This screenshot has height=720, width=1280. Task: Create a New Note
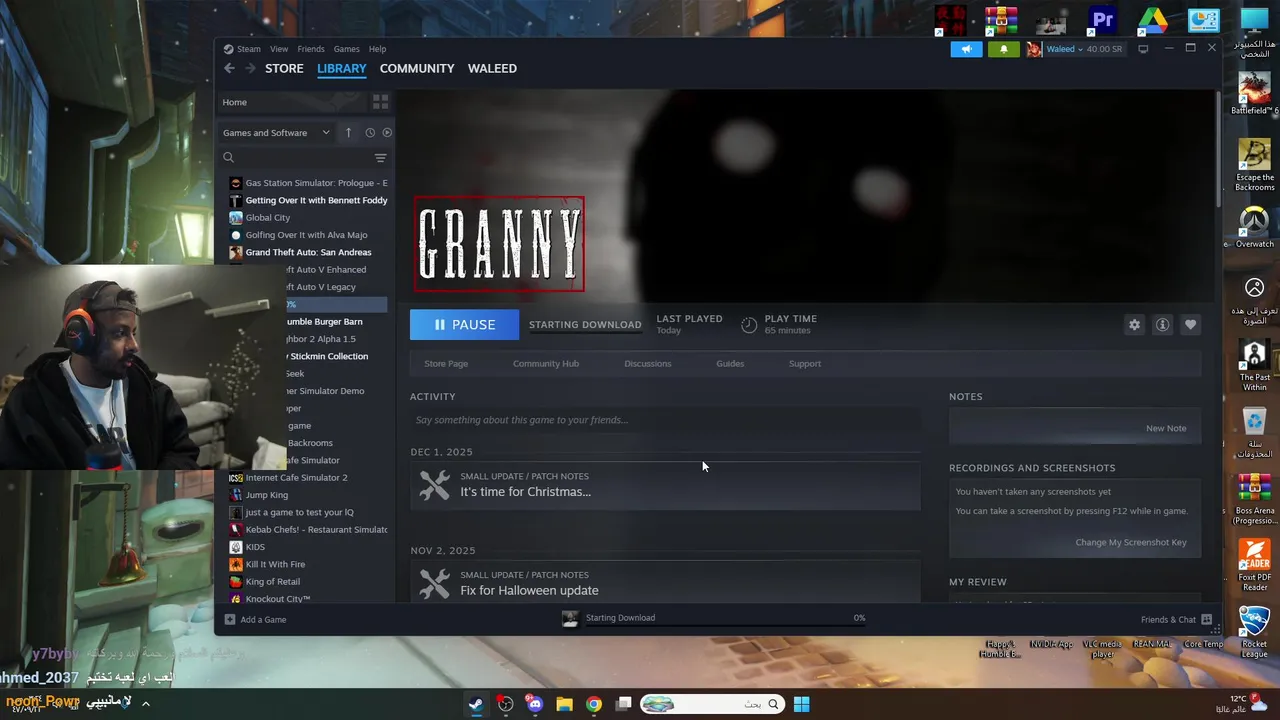[x=1166, y=428]
